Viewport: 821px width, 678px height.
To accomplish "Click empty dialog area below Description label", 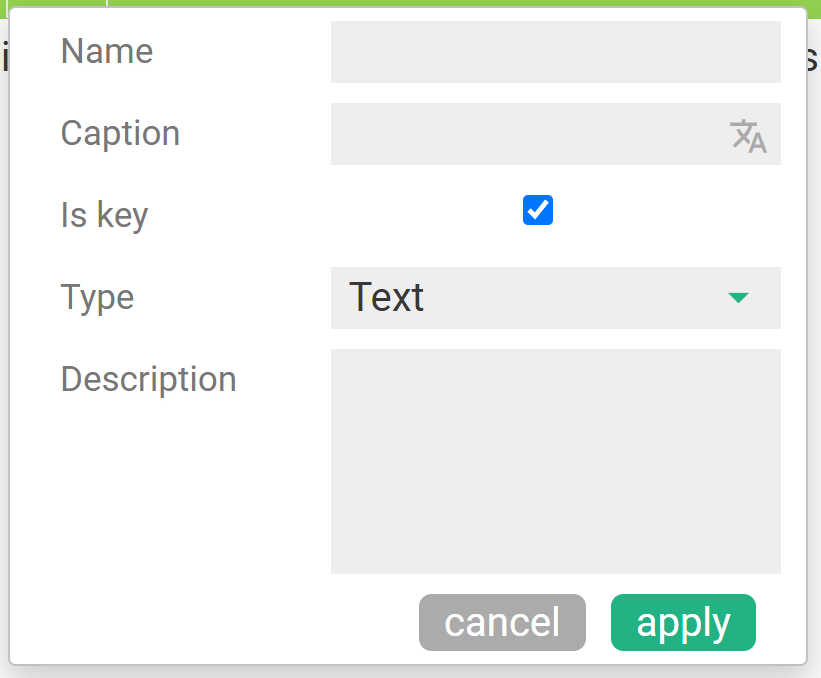I will point(168,497).
